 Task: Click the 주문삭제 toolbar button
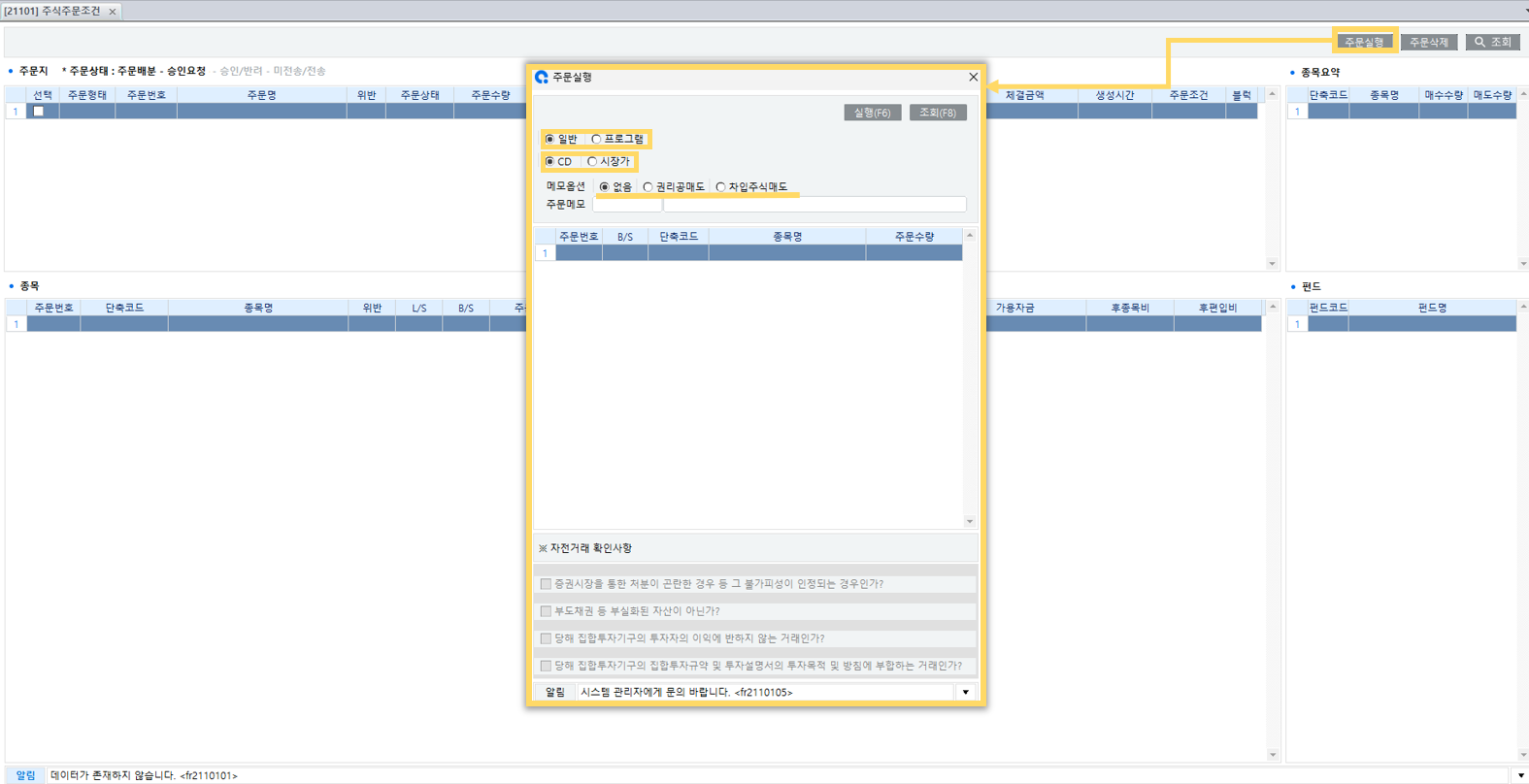coord(1429,42)
